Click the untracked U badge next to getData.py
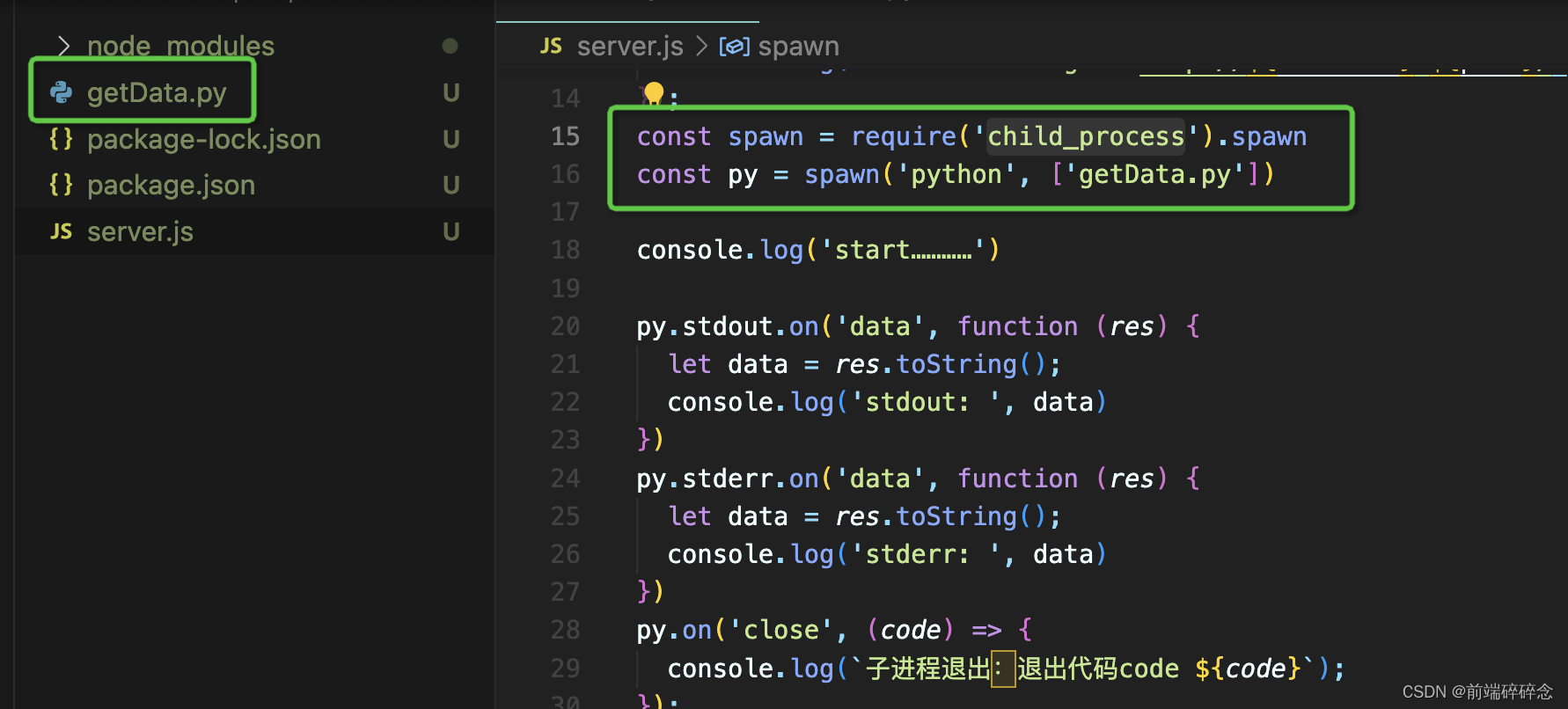1568x709 pixels. point(451,92)
